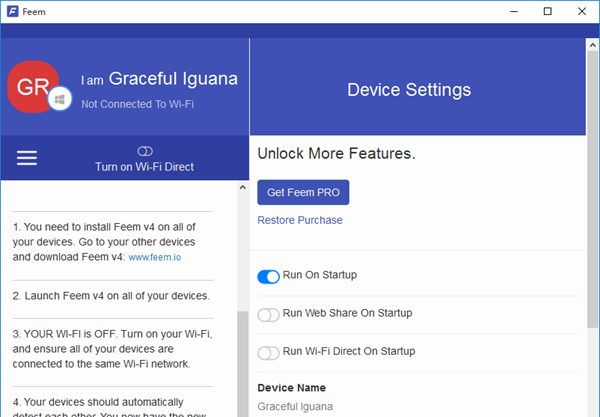Enable Run Wi-Fi Direct On Startup
Viewport: 600px width, 417px height.
pyautogui.click(x=268, y=353)
